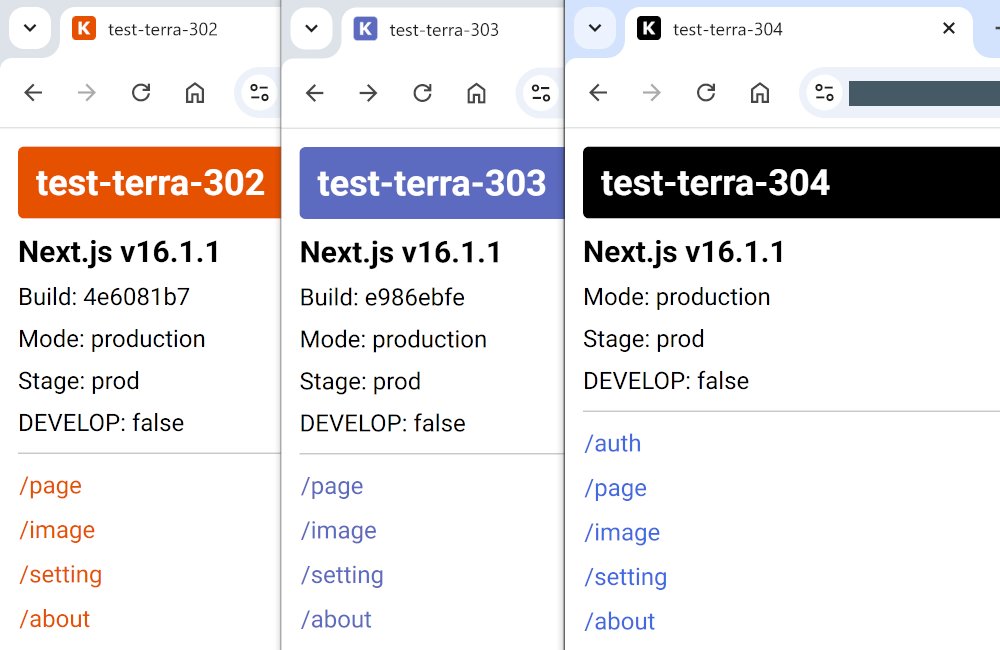Click 'Stage: prod' in test-terra-304 window
Screen dimensions: 1000x650
click(x=643, y=339)
